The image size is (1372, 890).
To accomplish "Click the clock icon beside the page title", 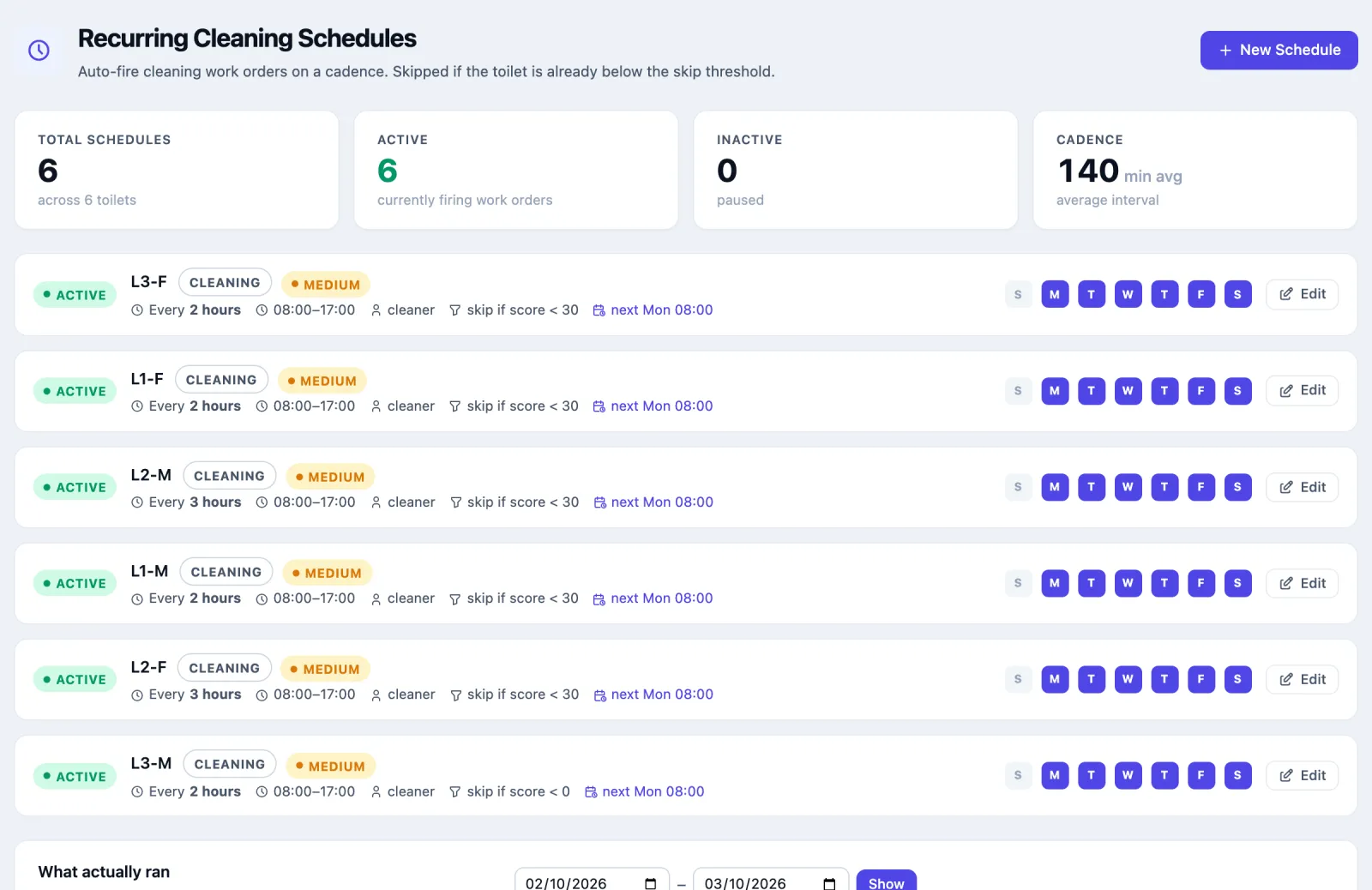I will click(39, 51).
